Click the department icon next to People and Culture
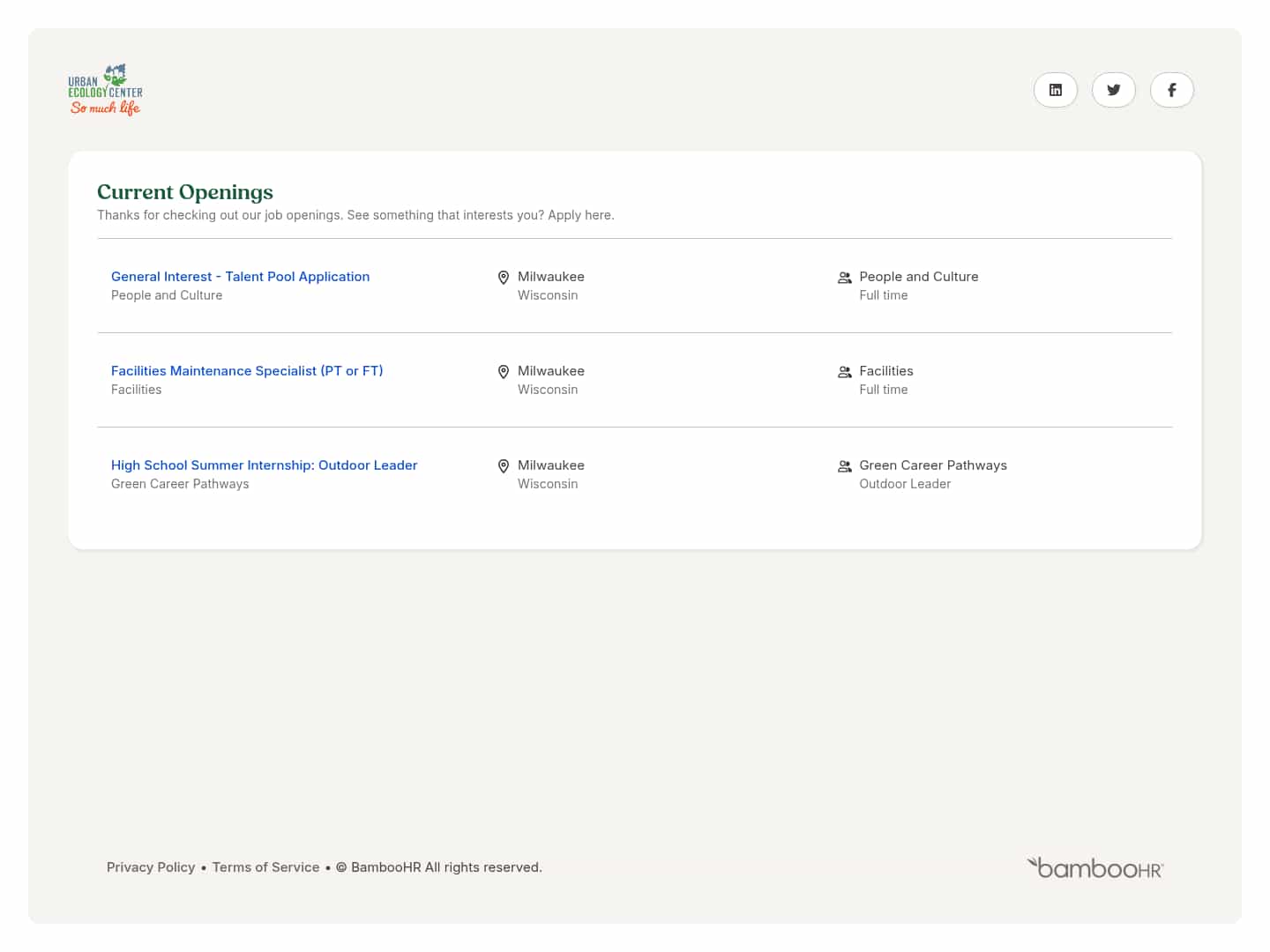 844,277
